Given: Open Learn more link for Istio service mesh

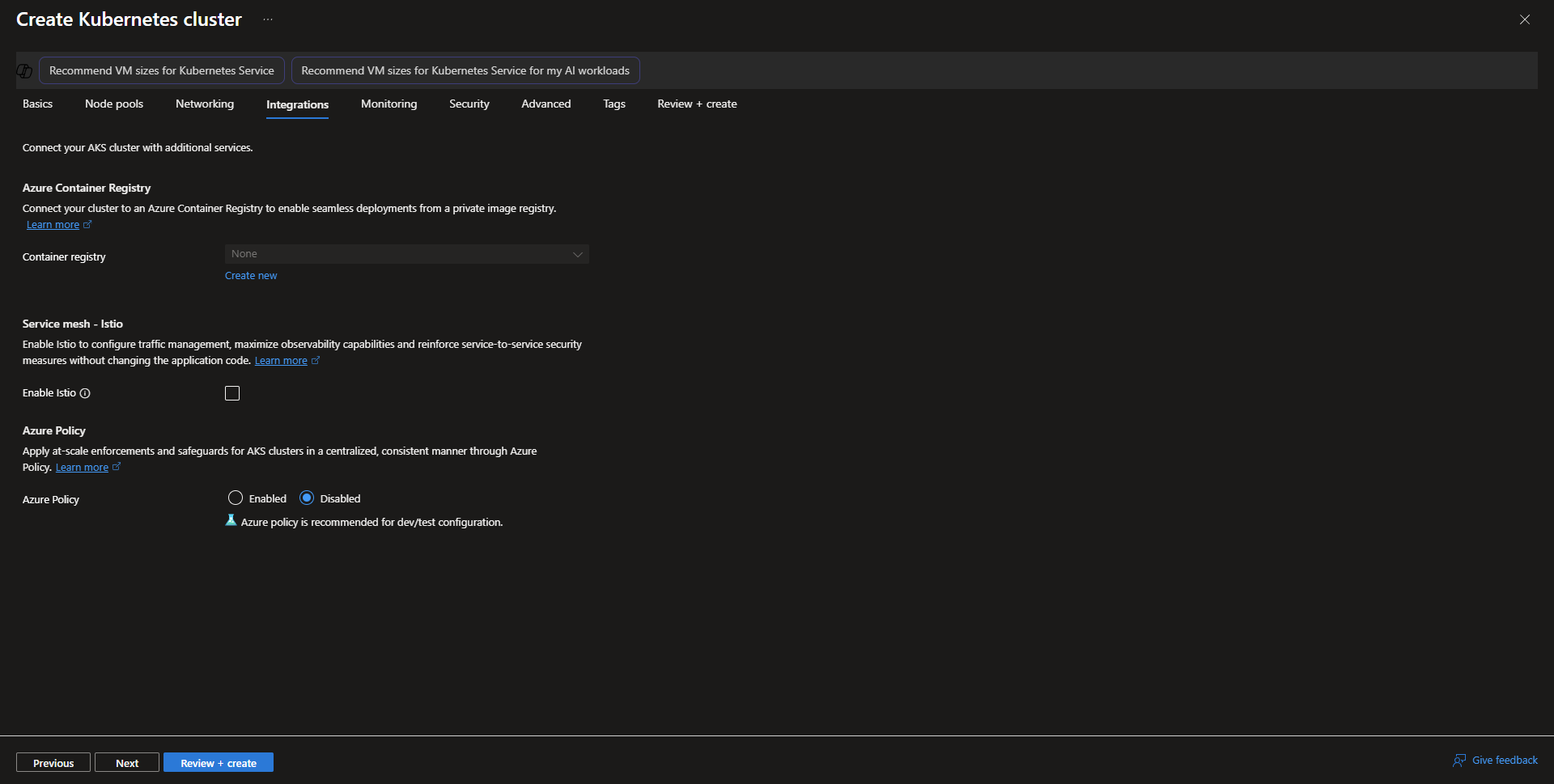Looking at the screenshot, I should (281, 361).
